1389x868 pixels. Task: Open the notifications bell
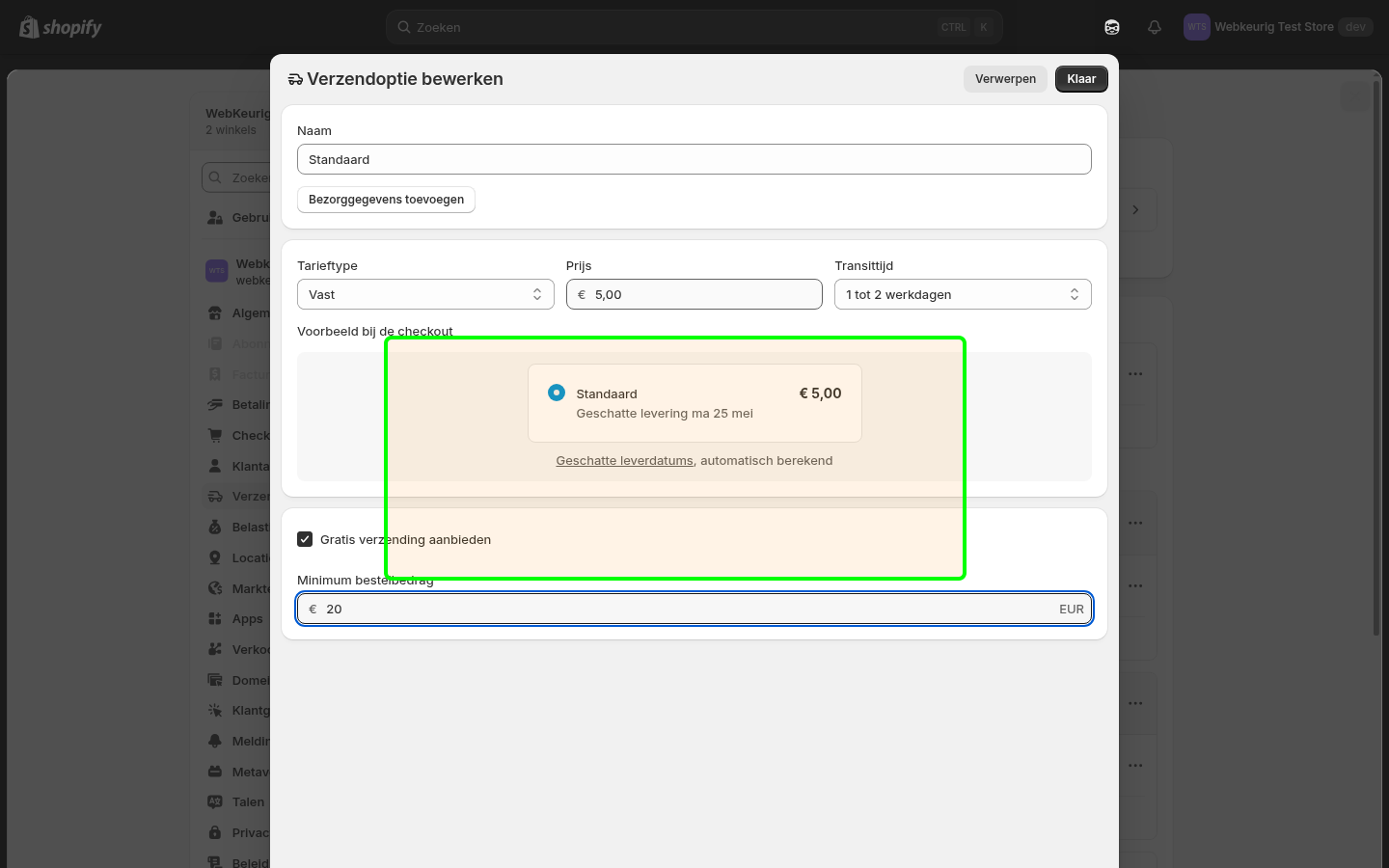[1155, 27]
